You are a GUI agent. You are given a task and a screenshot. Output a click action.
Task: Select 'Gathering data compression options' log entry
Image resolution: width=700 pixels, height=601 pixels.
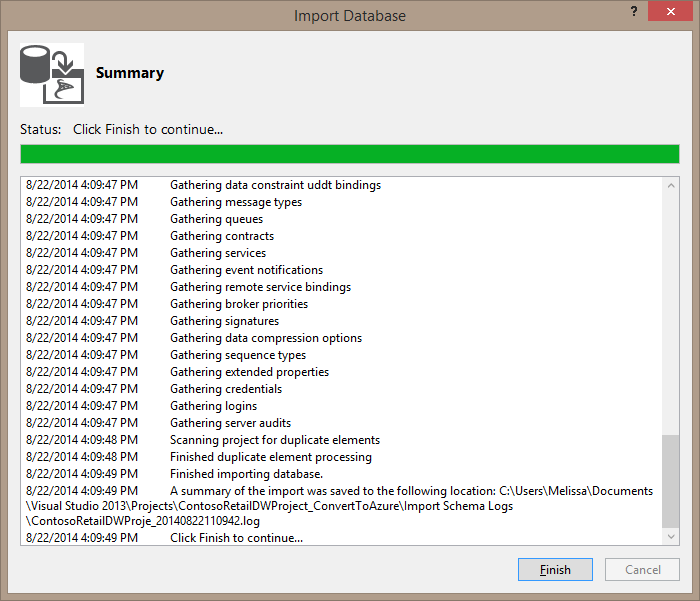pyautogui.click(x=194, y=338)
